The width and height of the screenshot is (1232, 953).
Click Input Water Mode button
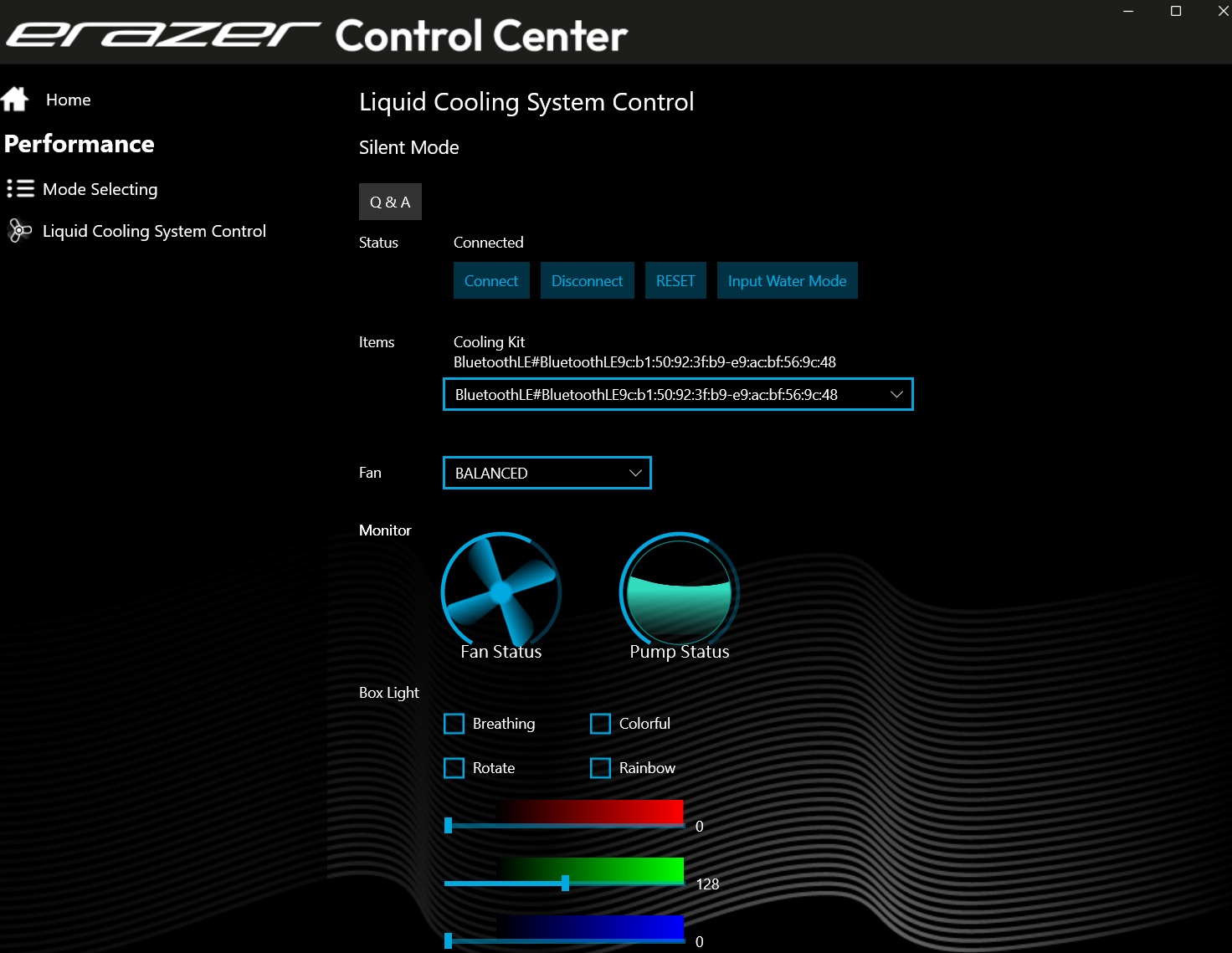coord(787,280)
